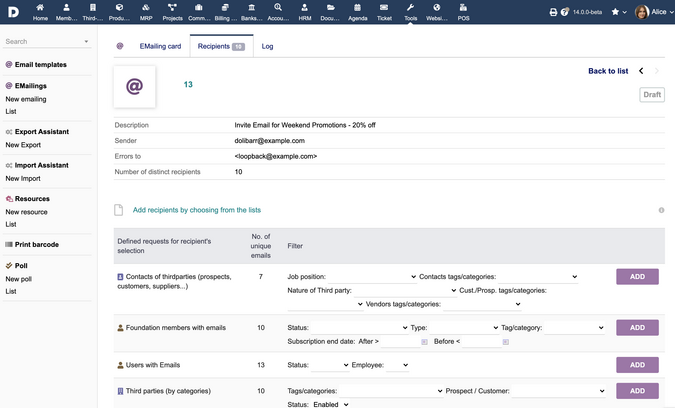Add Third parties by categories recipients
This screenshot has width=675, height=408.
pos(637,391)
